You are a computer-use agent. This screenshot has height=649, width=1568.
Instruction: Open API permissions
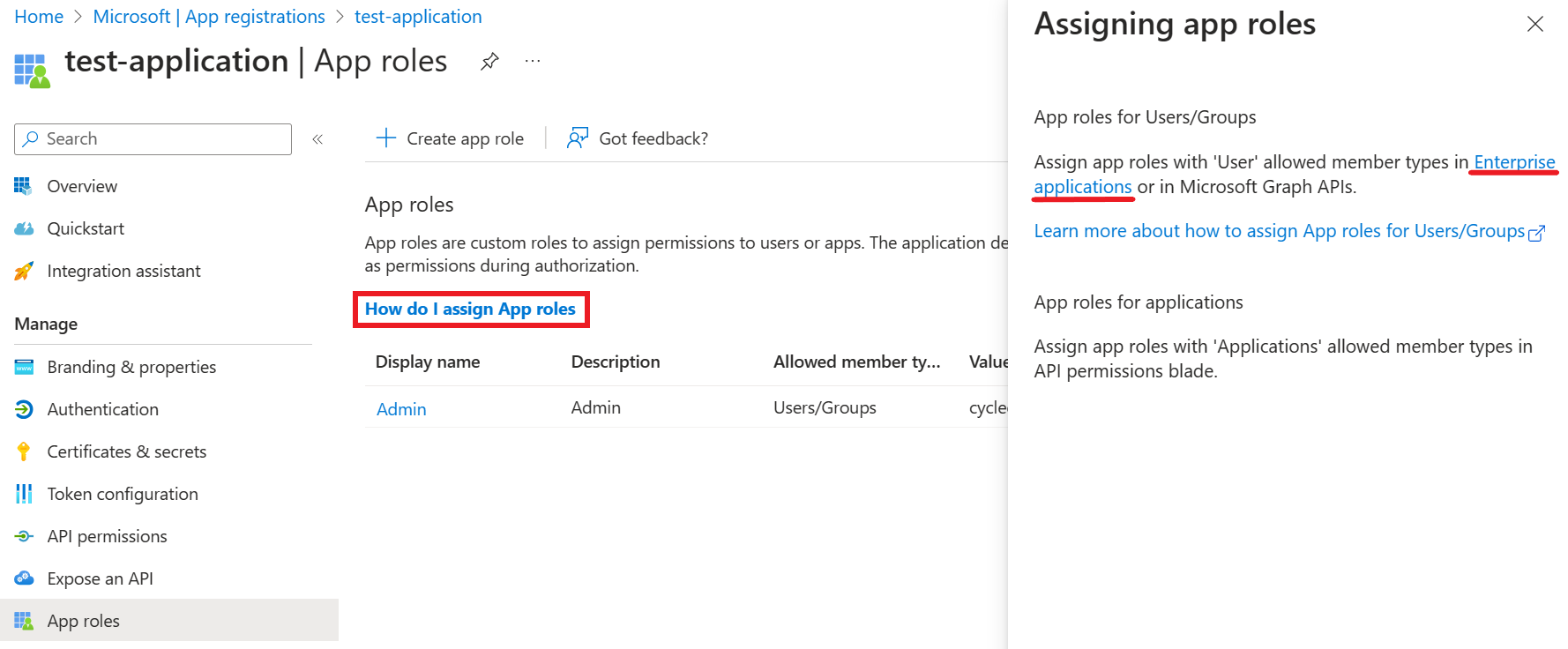pyautogui.click(x=107, y=536)
